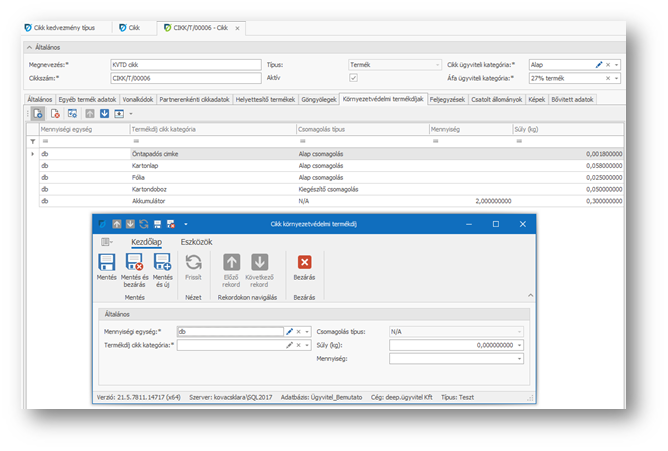This screenshot has height=451, width=668.
Task: Select the Göngyölegek tab
Action: coord(319,99)
